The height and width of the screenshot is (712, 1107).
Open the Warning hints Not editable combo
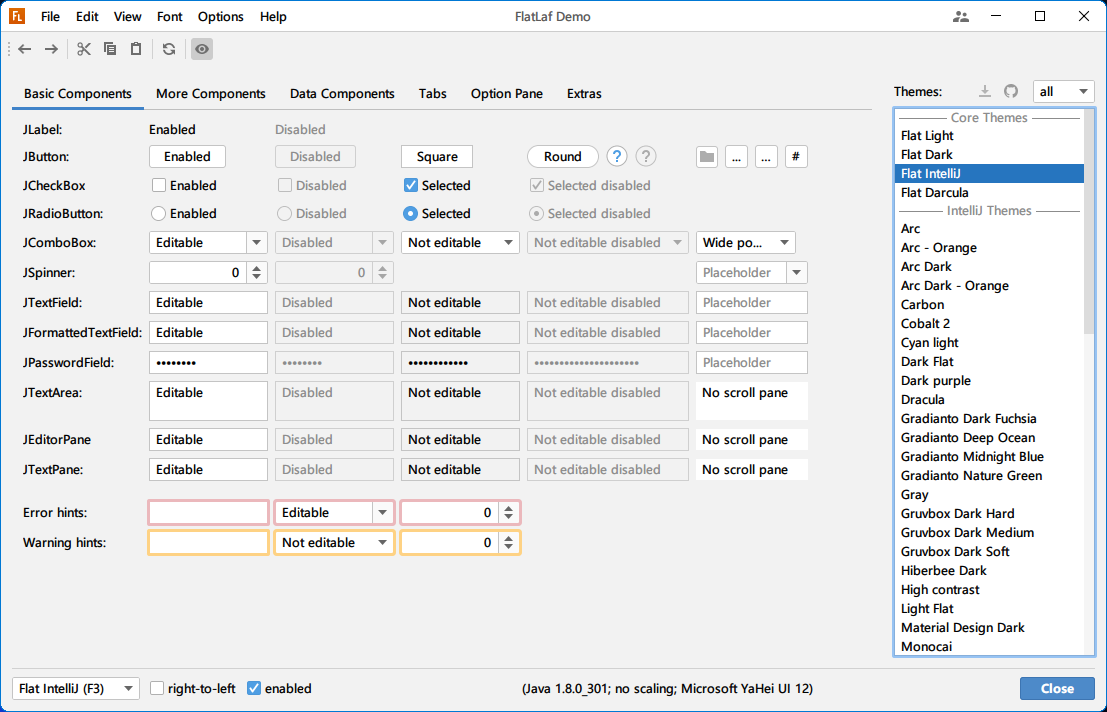point(335,543)
